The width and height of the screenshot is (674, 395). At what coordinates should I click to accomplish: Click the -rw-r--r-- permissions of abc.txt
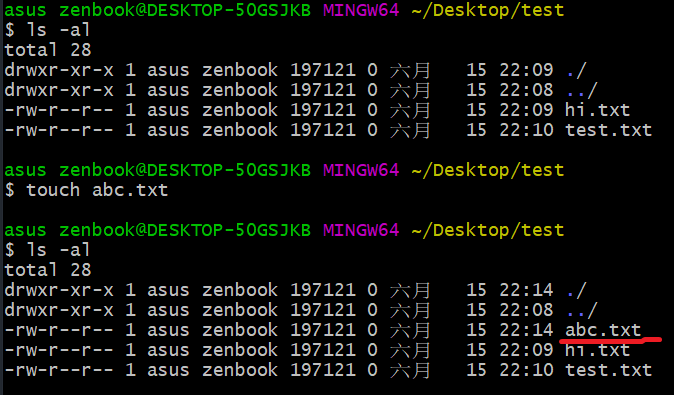pos(59,330)
